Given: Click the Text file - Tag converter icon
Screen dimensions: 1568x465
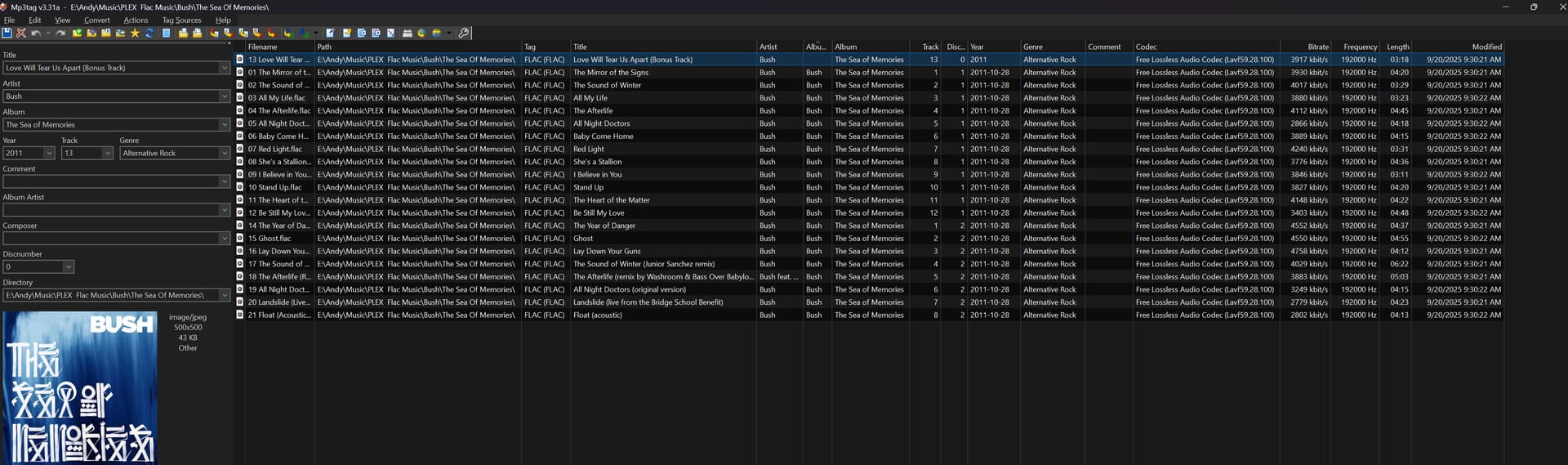Looking at the screenshot, I should [256, 34].
